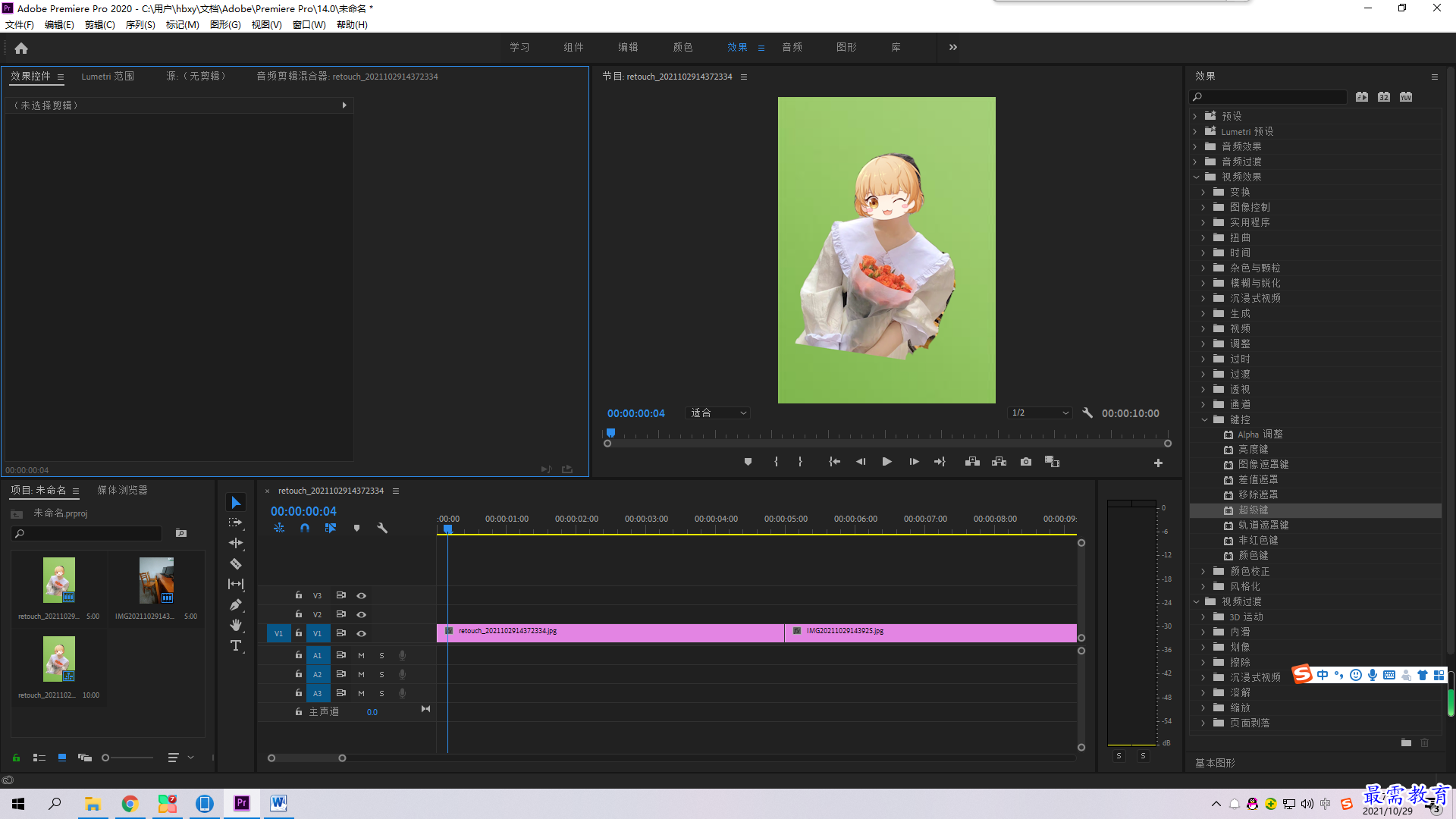This screenshot has width=1456, height=819.
Task: Click the Lift button
Action: click(x=972, y=462)
